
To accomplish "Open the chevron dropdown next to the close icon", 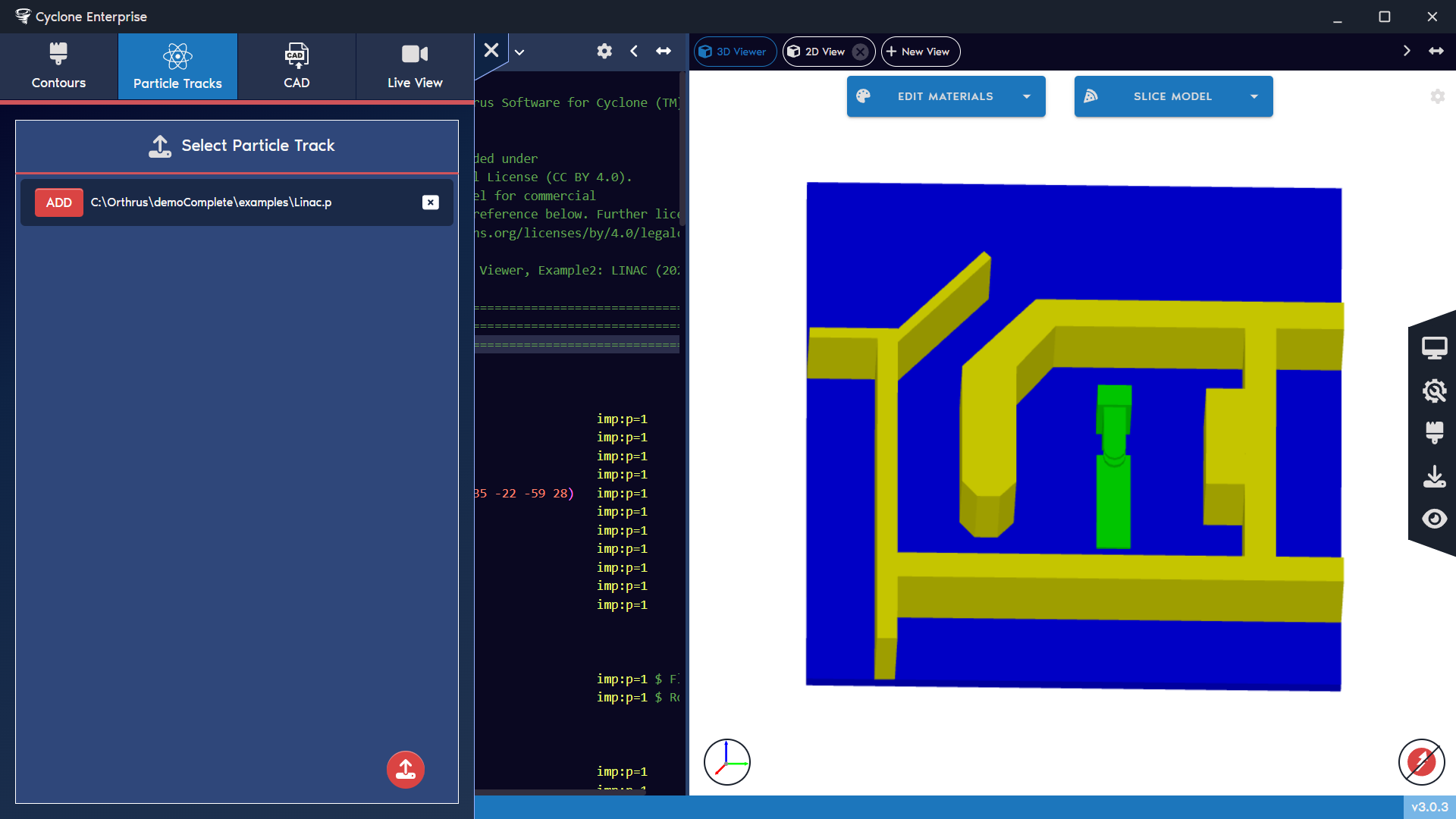I will (519, 51).
